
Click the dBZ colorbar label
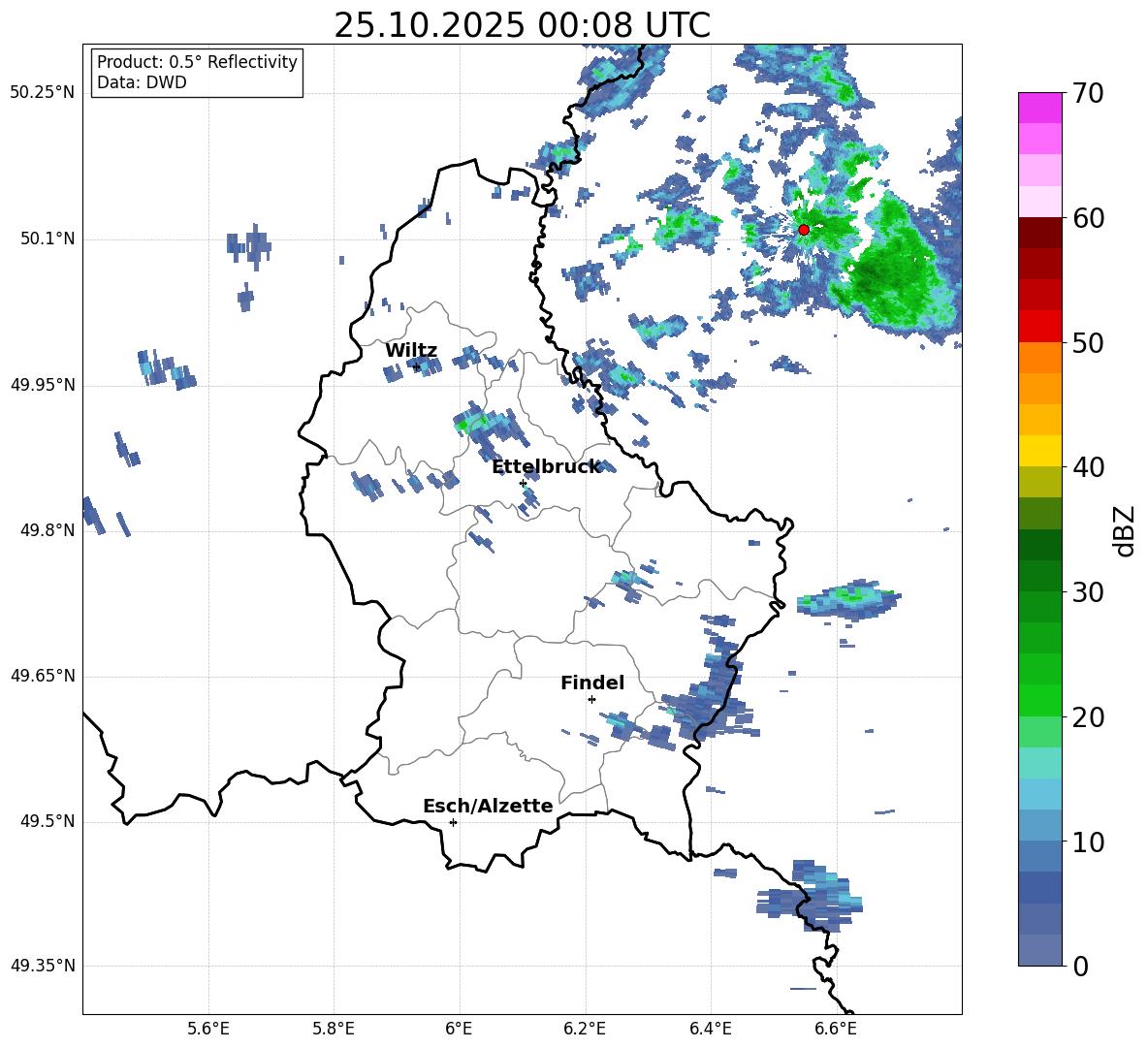pyautogui.click(x=1126, y=531)
